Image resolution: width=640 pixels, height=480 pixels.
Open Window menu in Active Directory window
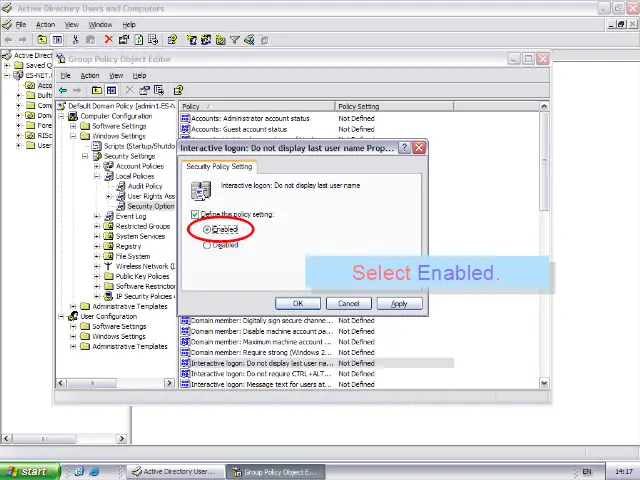tap(100, 24)
